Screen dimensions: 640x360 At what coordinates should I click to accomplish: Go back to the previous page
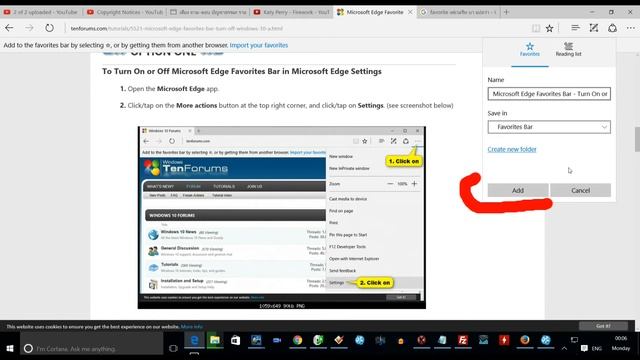tap(9, 28)
